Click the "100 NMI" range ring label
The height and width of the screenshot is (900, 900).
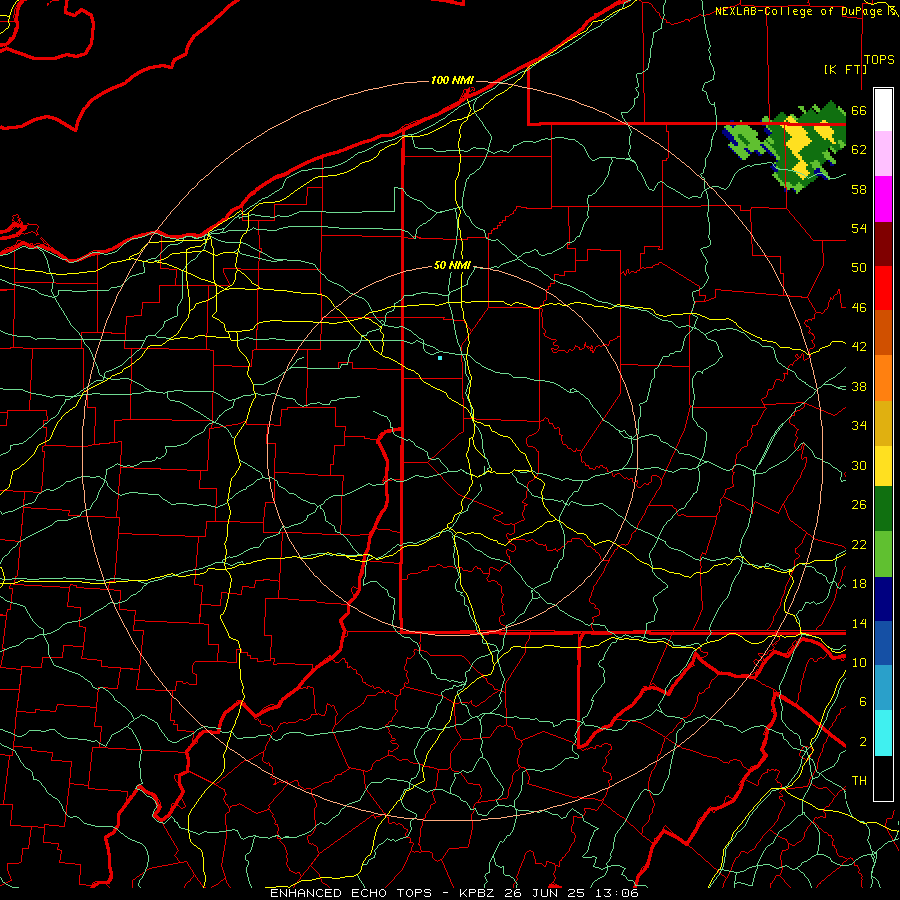point(452,80)
